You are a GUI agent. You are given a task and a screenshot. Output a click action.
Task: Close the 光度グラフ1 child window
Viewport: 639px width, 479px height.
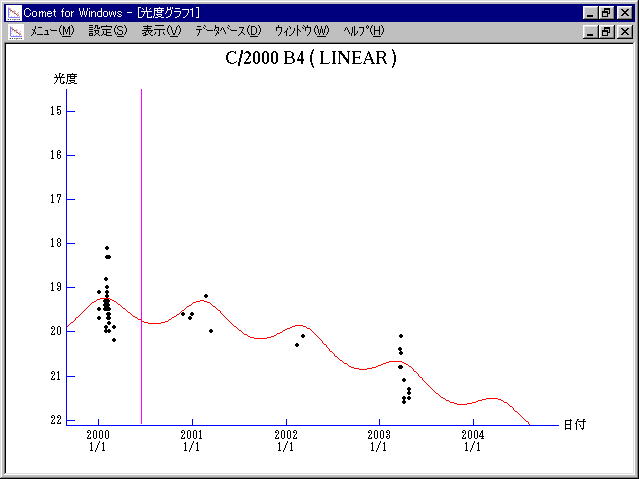(x=624, y=31)
